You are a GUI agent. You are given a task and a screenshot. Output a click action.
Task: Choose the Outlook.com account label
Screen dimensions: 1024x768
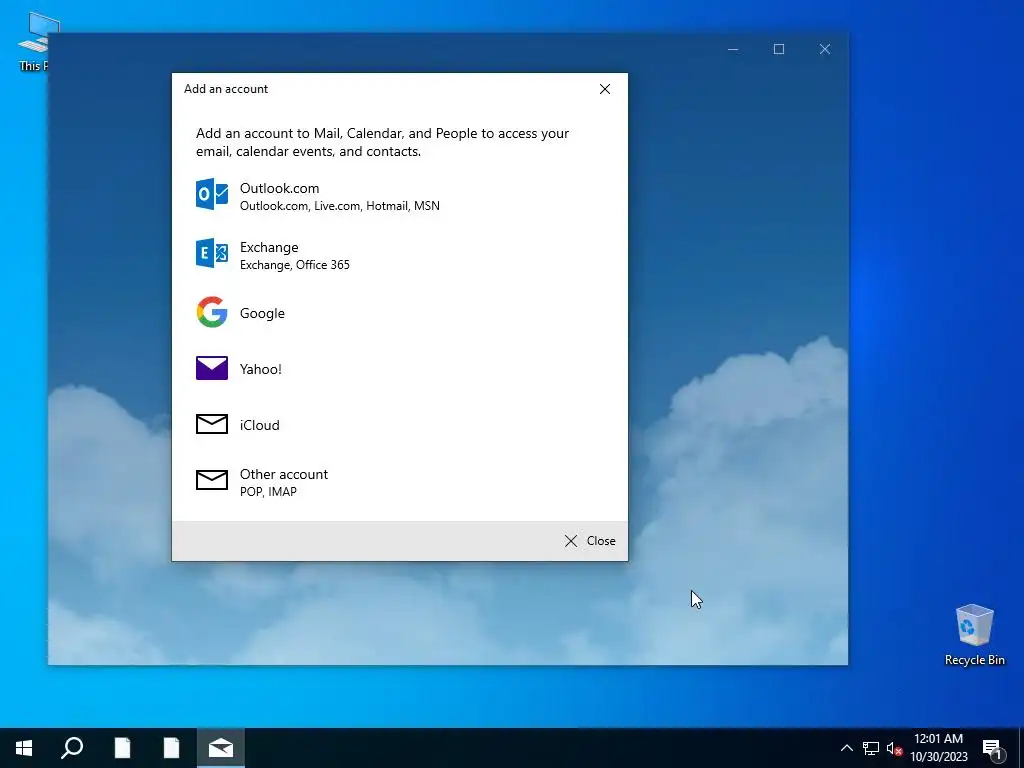pyautogui.click(x=280, y=188)
